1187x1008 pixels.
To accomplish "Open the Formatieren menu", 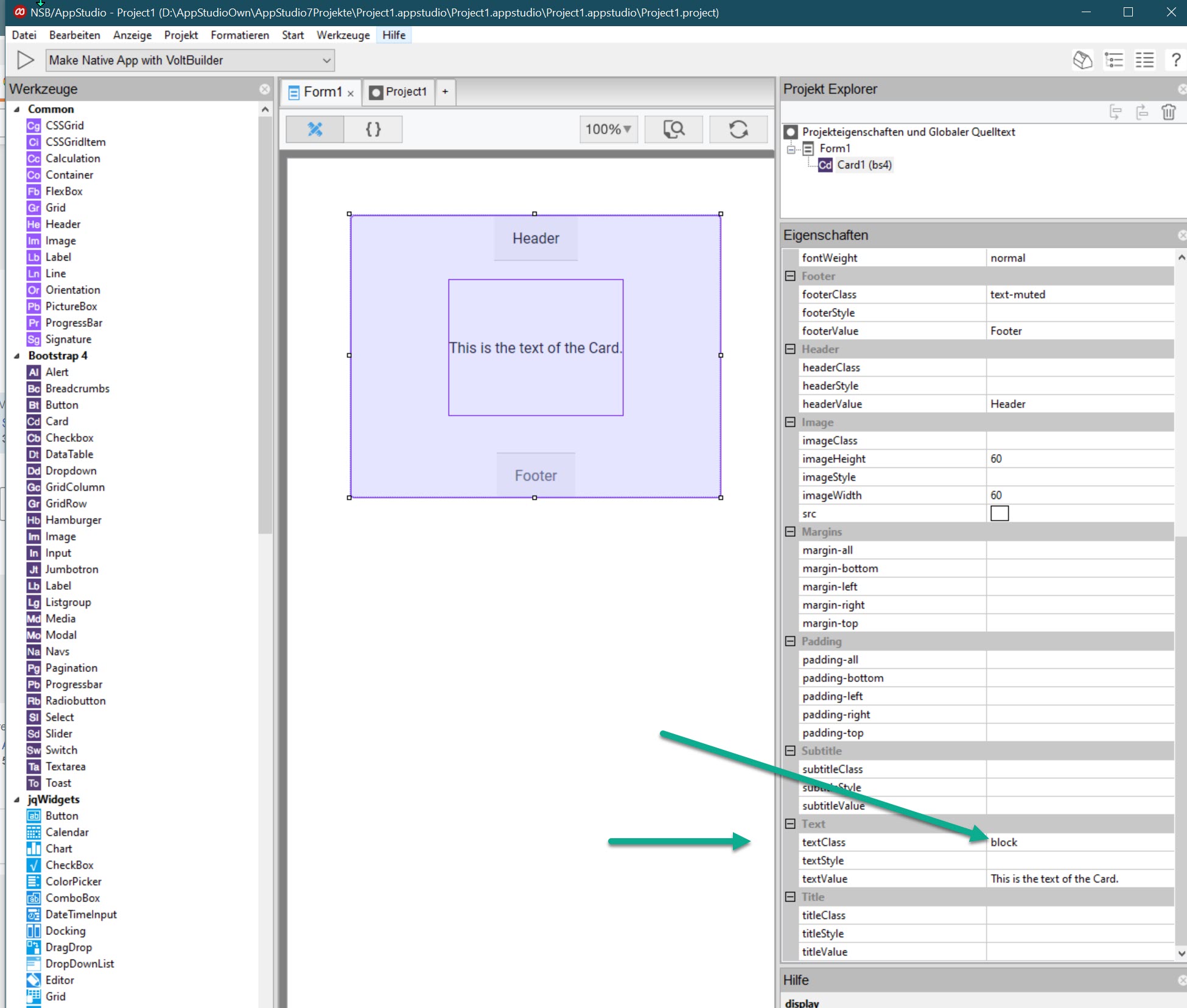I will click(239, 35).
